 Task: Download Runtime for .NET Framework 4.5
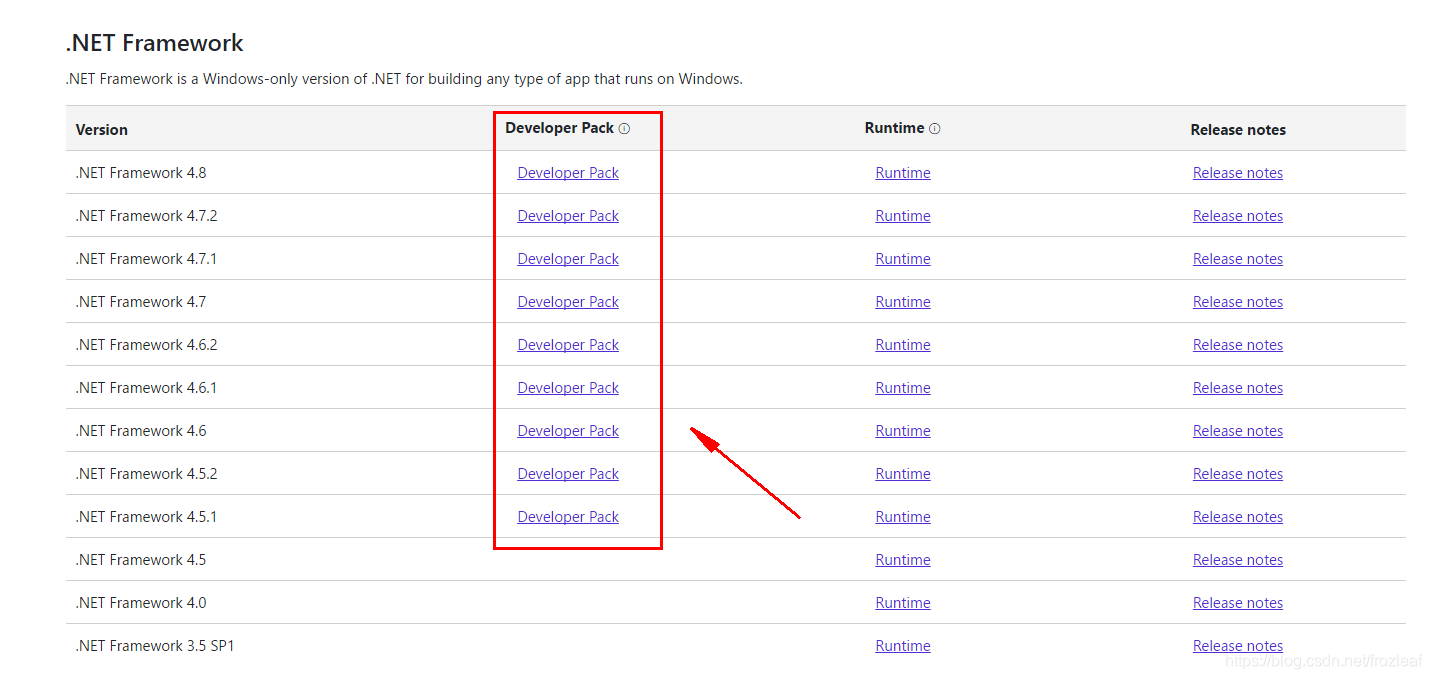(x=903, y=560)
